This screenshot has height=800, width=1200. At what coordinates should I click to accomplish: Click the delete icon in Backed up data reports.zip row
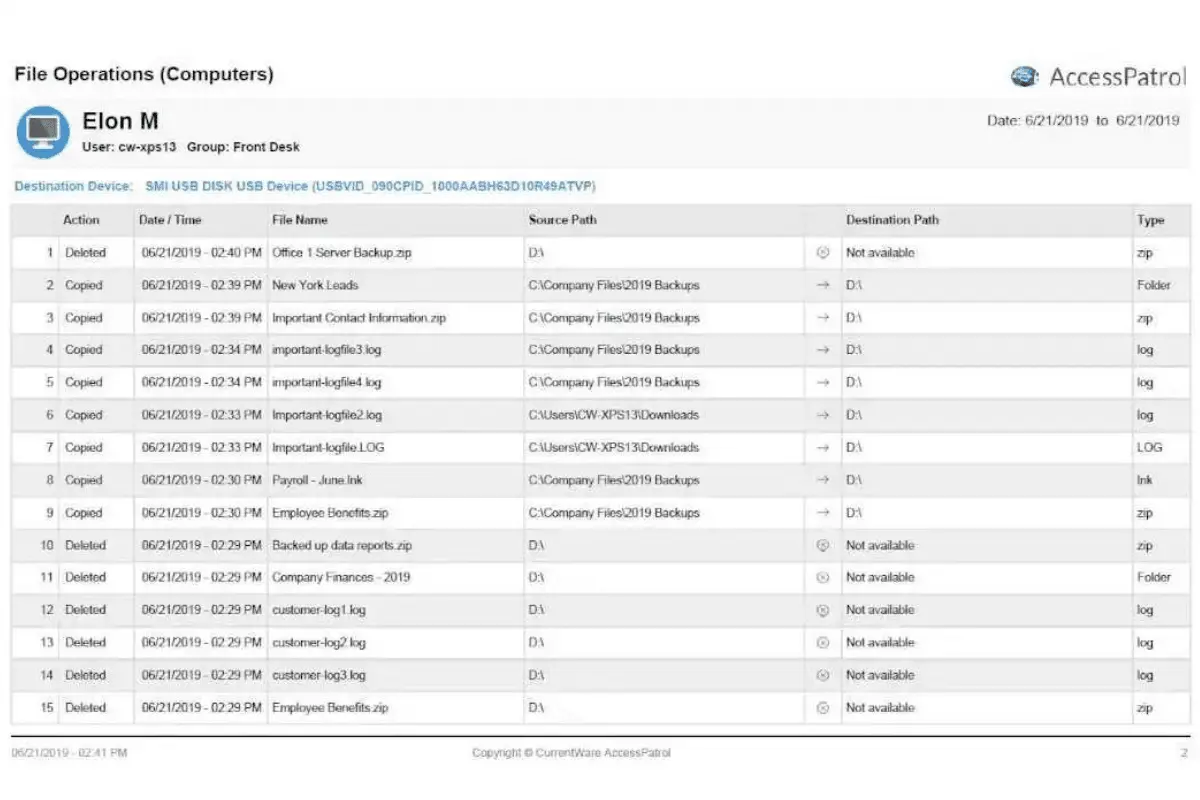(823, 545)
